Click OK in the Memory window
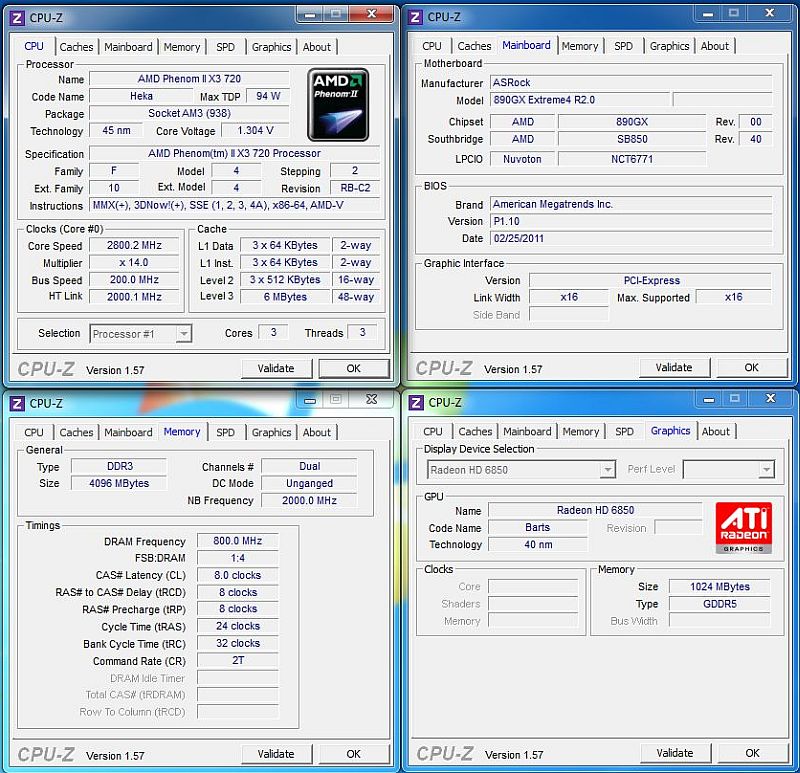 click(x=354, y=754)
